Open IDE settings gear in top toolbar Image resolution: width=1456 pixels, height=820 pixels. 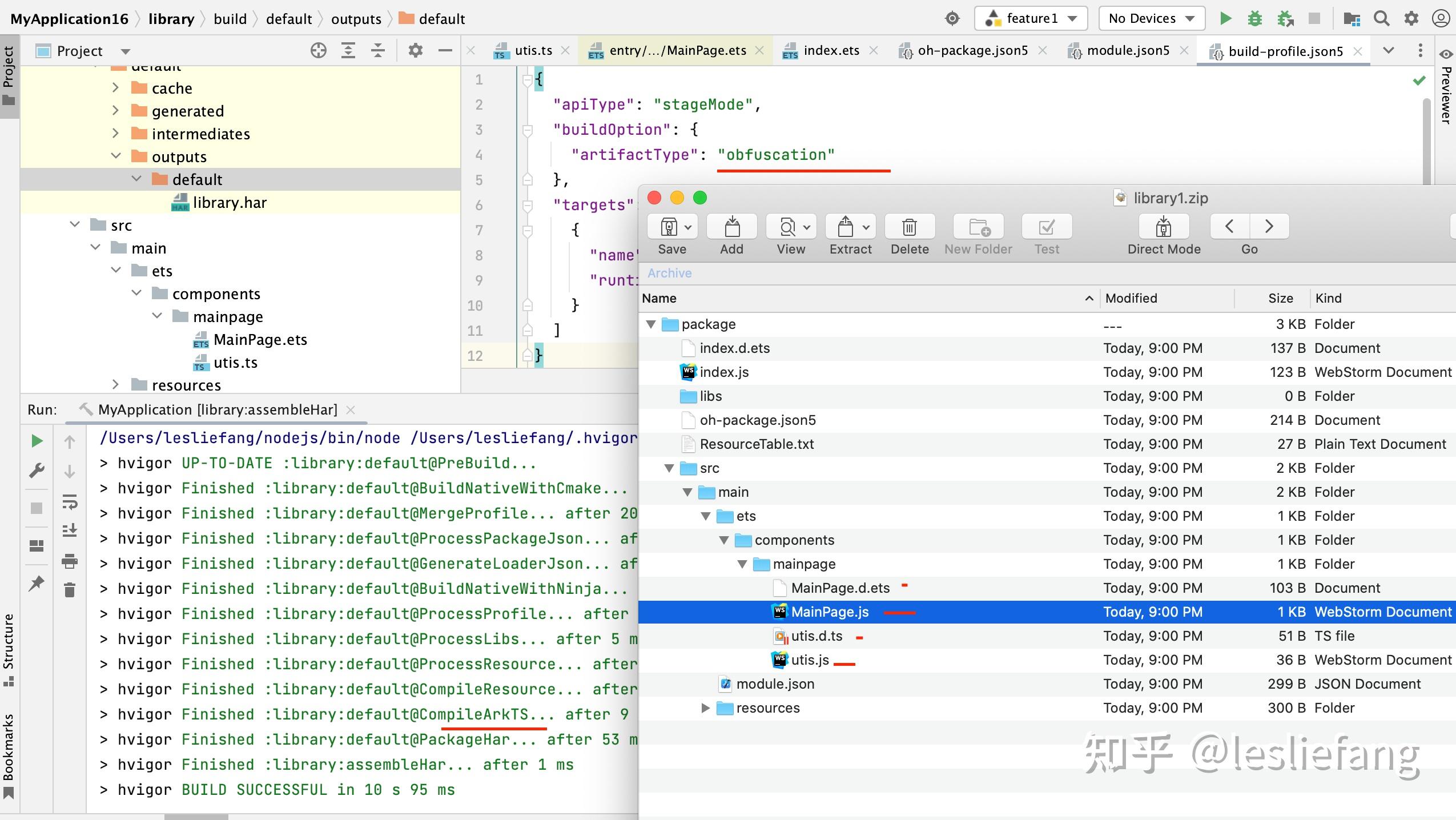point(1411,19)
